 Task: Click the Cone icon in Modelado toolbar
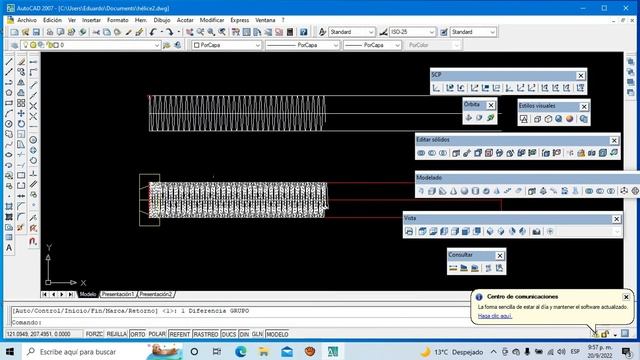(x=453, y=191)
